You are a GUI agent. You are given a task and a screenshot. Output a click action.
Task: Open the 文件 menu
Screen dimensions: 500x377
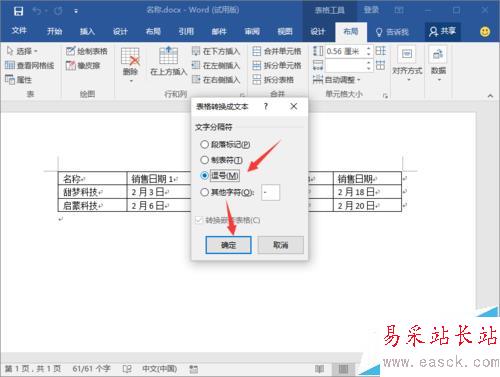(x=19, y=31)
